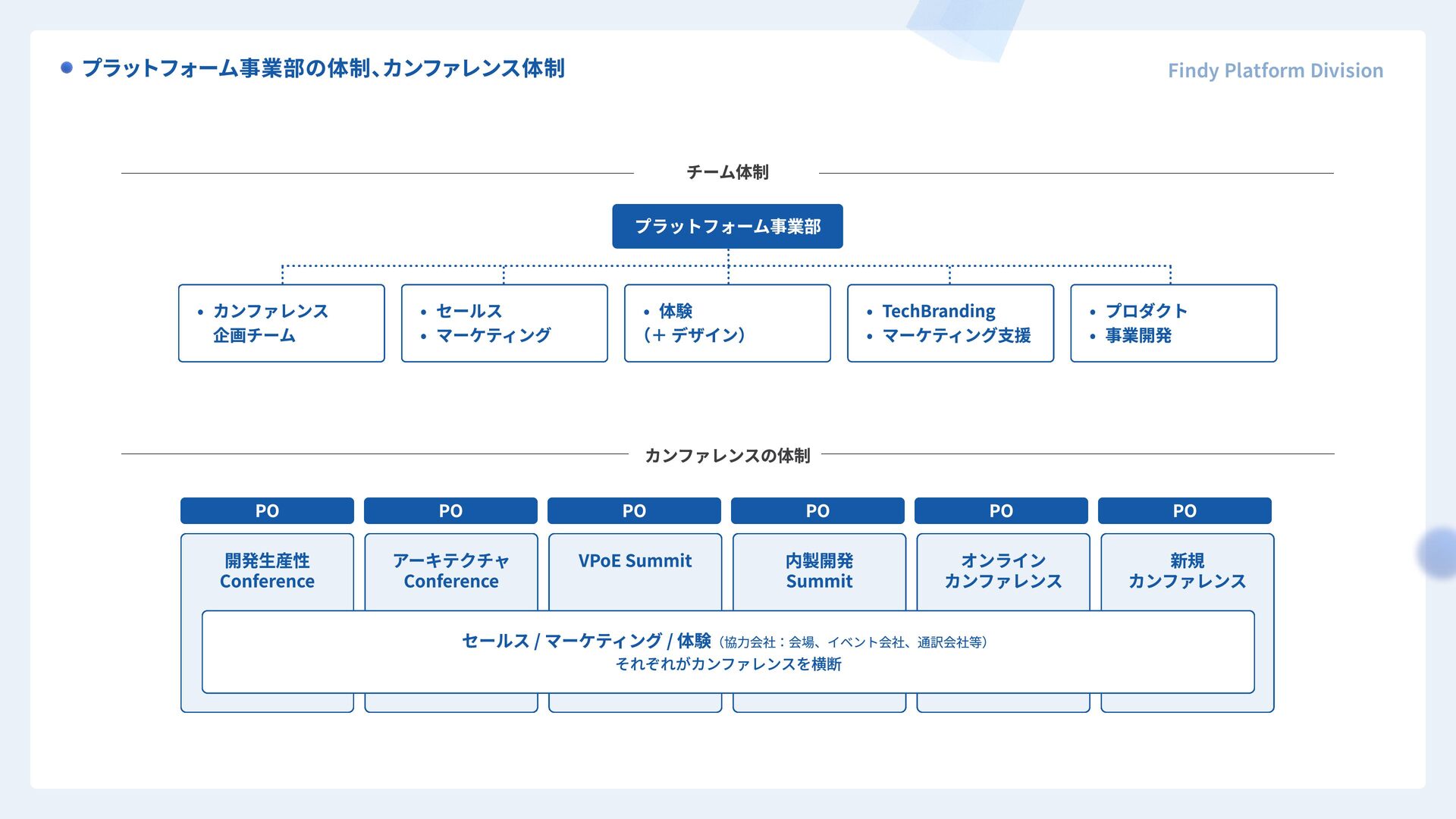This screenshot has width=1456, height=819.
Task: Select the 開発生産性 Conference card
Action: 267,571
